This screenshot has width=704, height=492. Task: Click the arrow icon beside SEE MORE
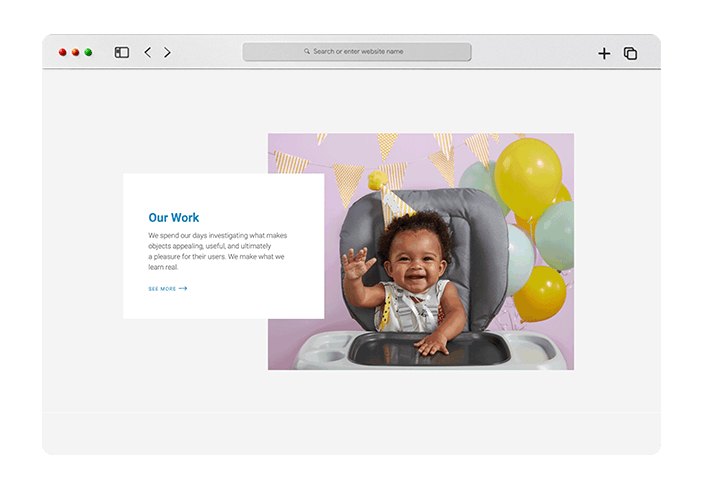click(x=183, y=288)
